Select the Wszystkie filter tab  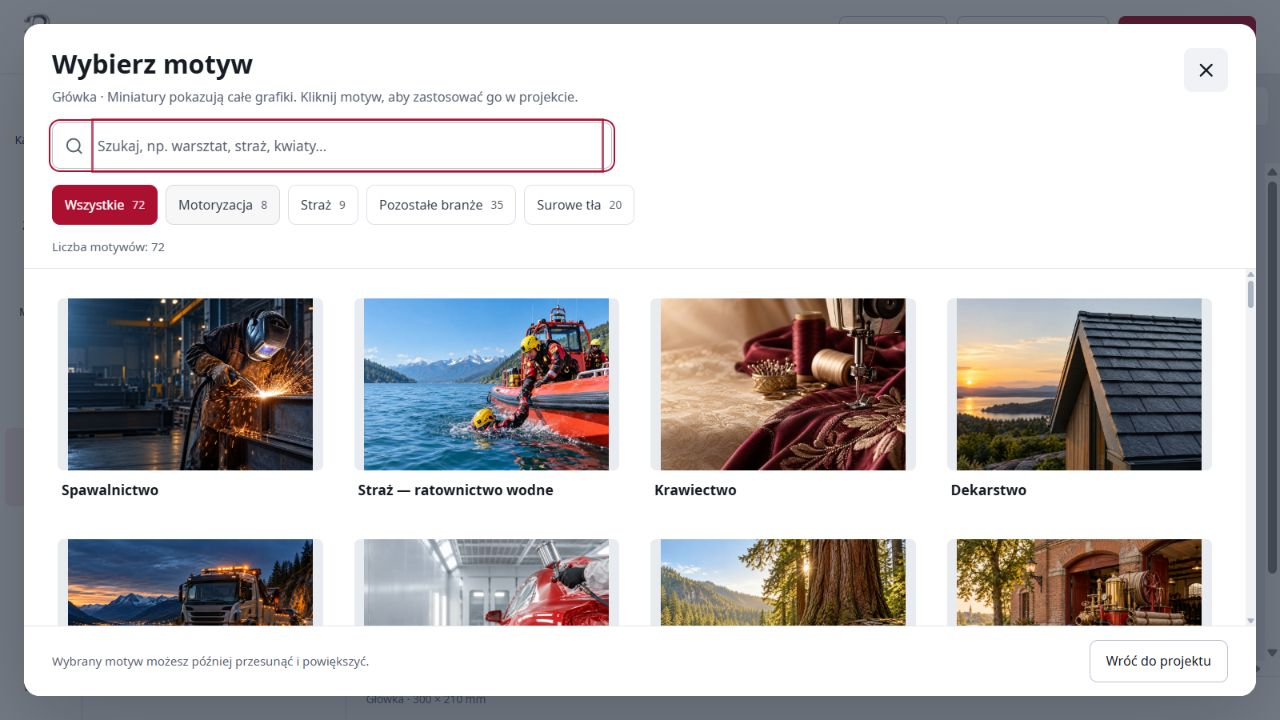105,205
